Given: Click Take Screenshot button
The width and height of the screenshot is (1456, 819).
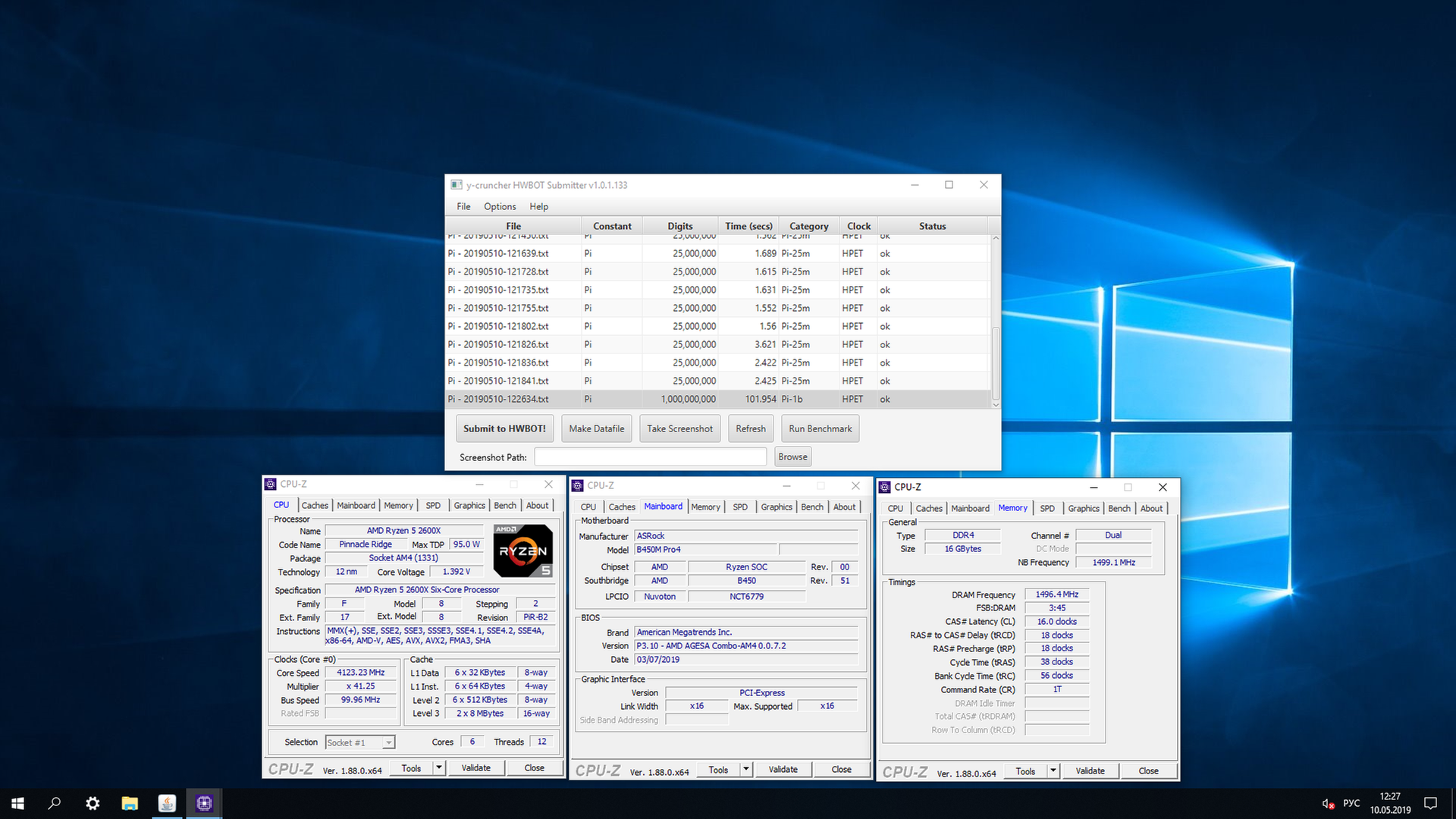Looking at the screenshot, I should tap(679, 428).
